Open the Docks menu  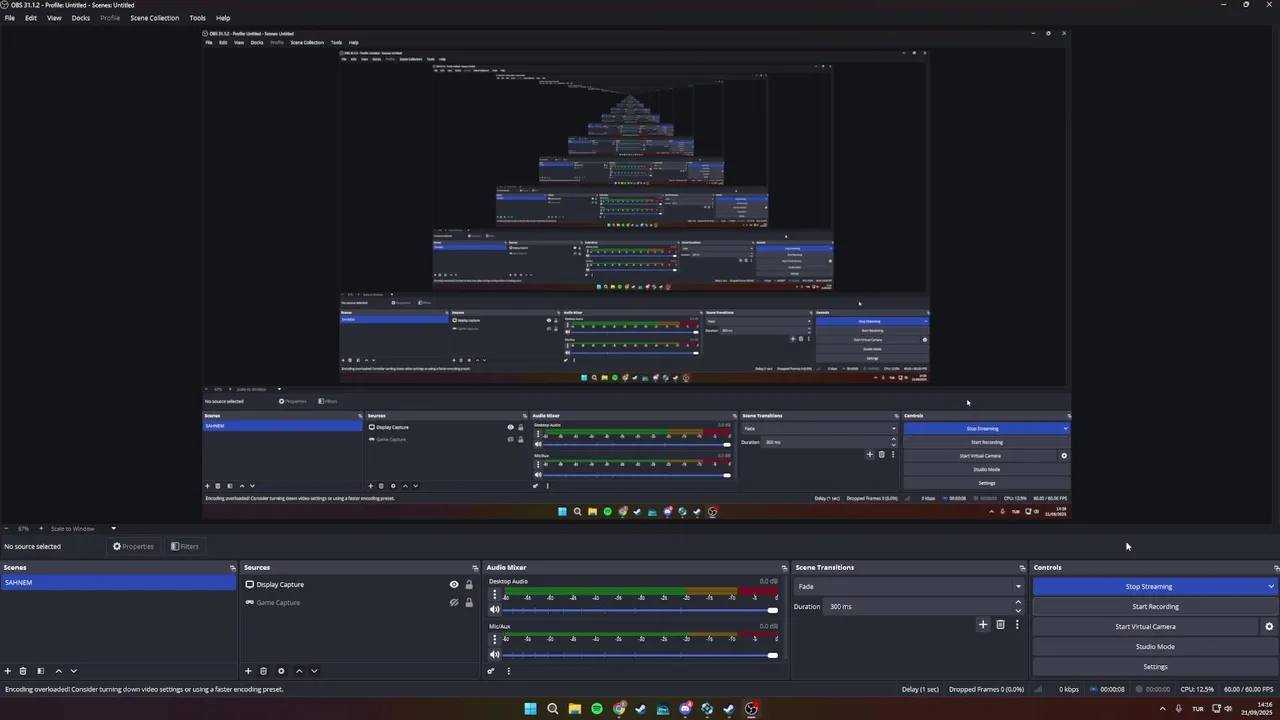(81, 18)
